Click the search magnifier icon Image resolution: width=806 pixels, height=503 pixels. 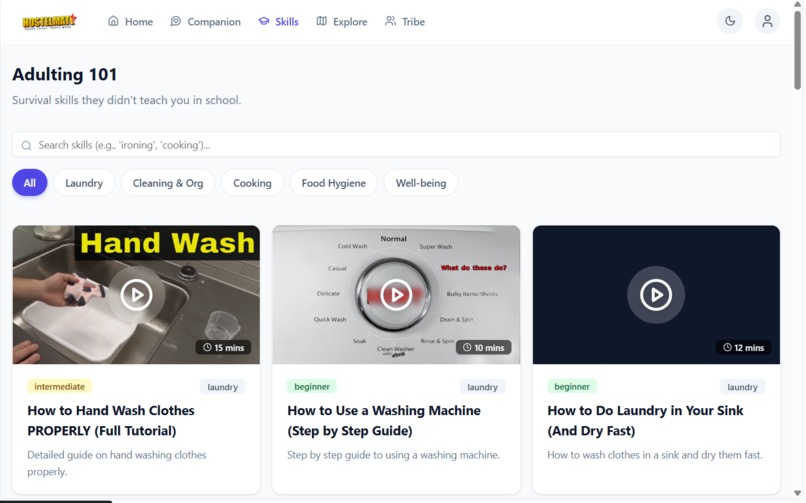[x=26, y=145]
